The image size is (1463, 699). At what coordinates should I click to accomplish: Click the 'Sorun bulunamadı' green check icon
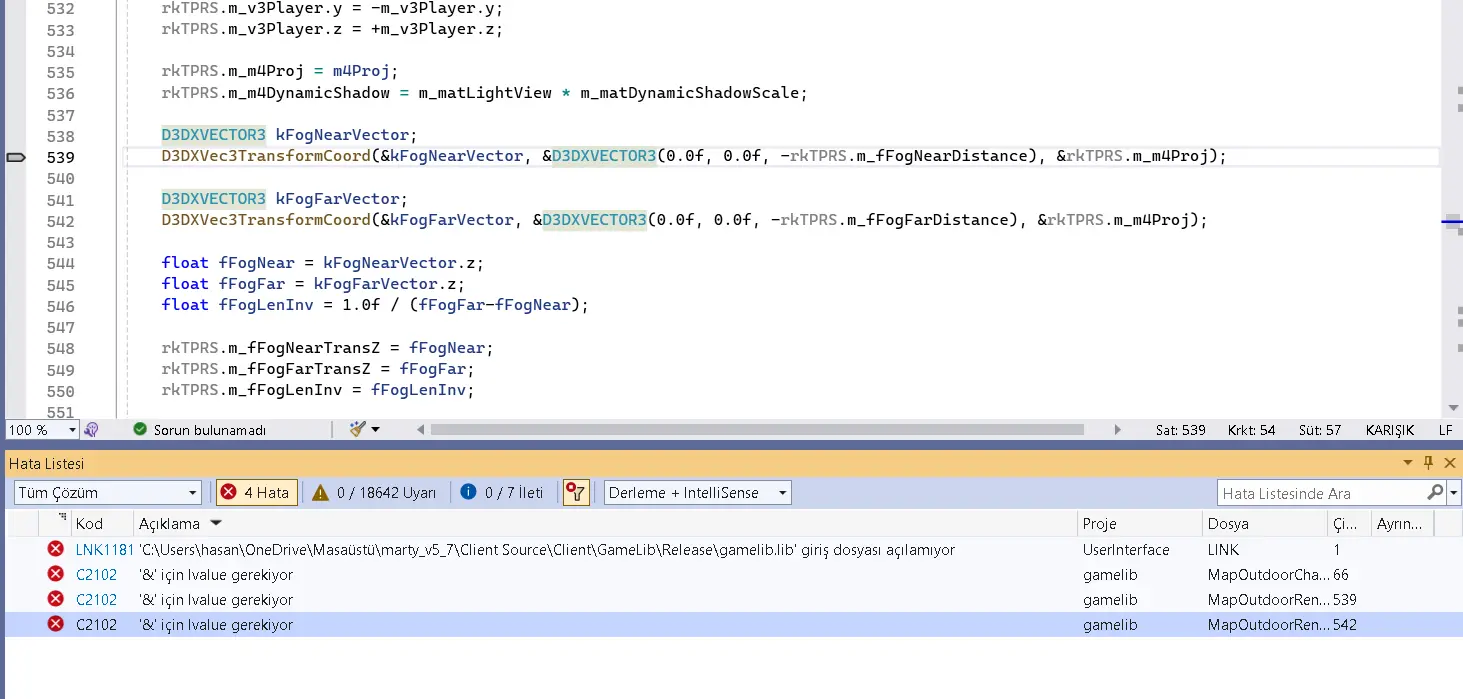click(140, 430)
